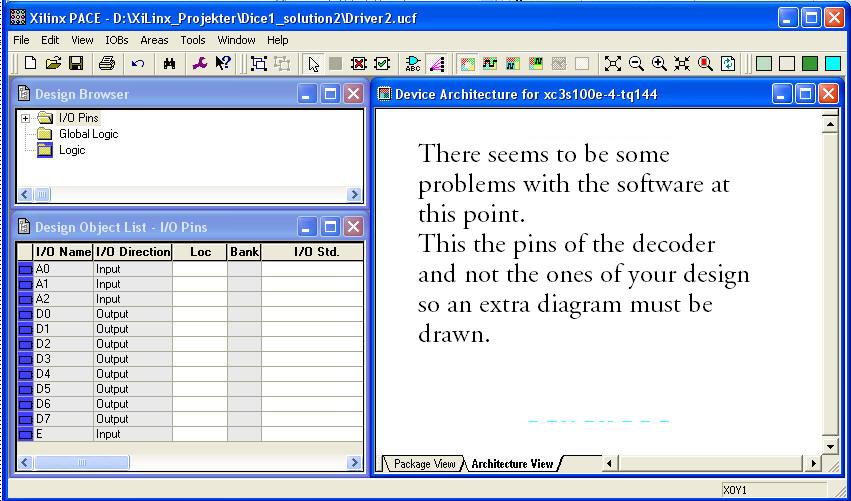Click the zoom-to-fit expanding arrows icon
The width and height of the screenshot is (851, 501).
(613, 64)
